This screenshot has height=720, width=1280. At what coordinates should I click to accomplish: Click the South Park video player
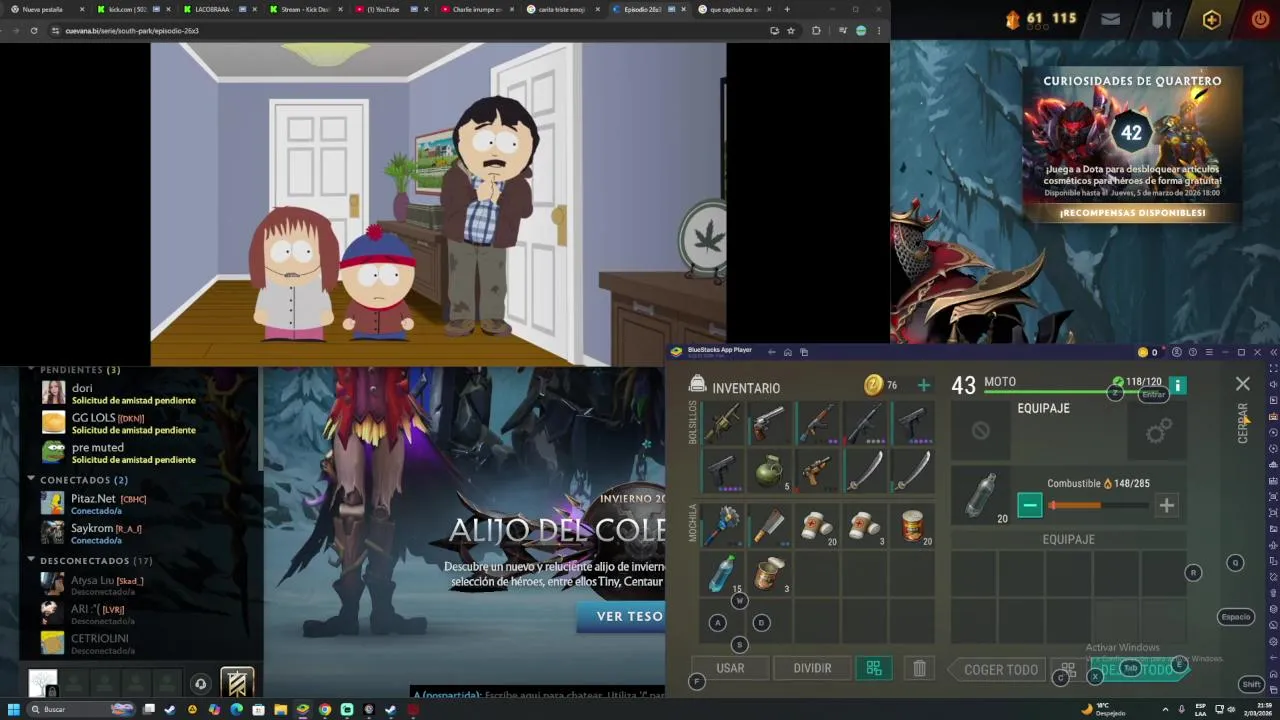tap(438, 204)
